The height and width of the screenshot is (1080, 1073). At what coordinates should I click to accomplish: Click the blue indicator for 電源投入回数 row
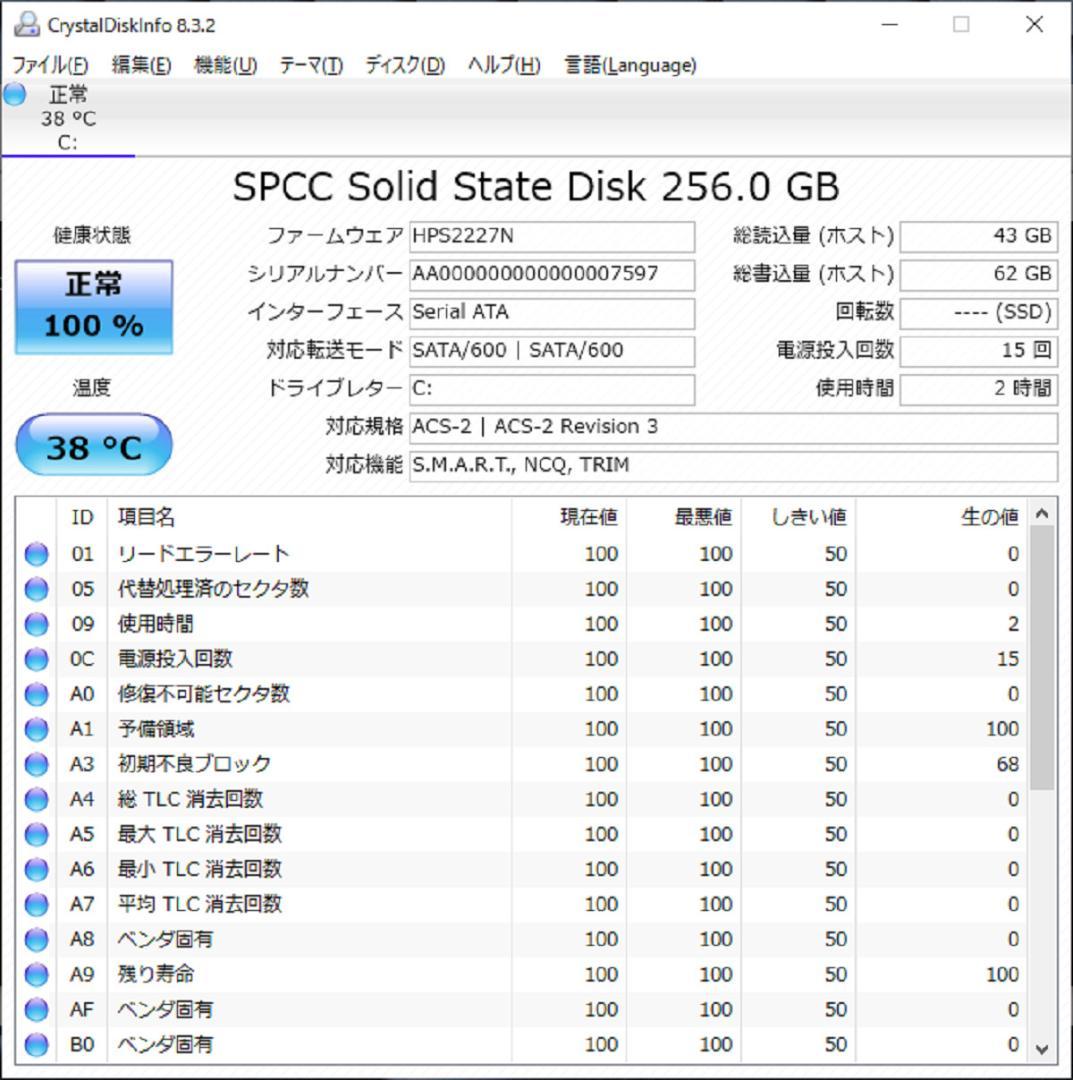point(35,659)
